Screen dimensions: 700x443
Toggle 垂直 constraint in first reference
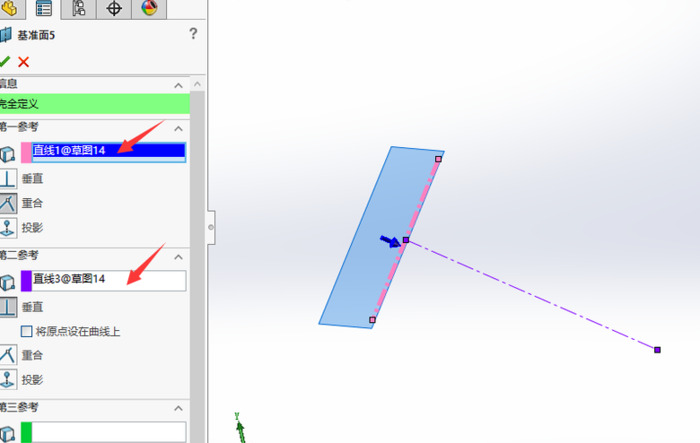[8, 178]
